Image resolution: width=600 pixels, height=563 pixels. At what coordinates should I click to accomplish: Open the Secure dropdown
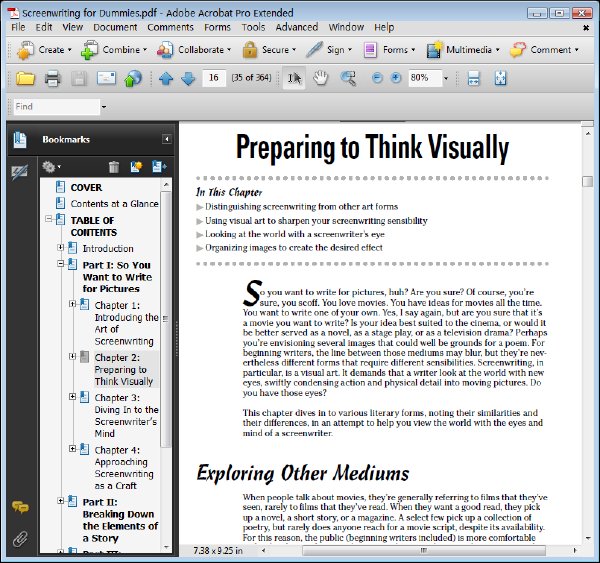coord(269,50)
